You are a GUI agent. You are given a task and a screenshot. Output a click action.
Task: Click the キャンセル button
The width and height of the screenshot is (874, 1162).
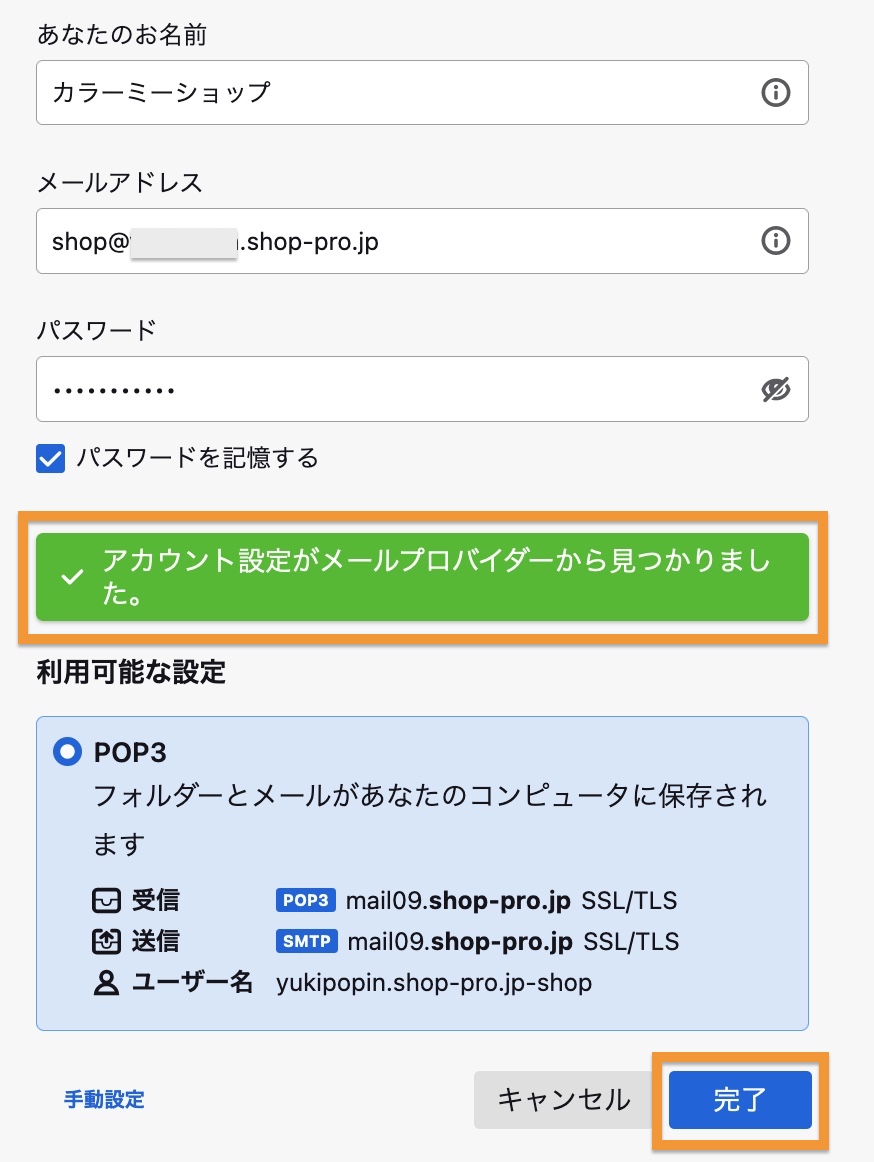(x=564, y=1100)
